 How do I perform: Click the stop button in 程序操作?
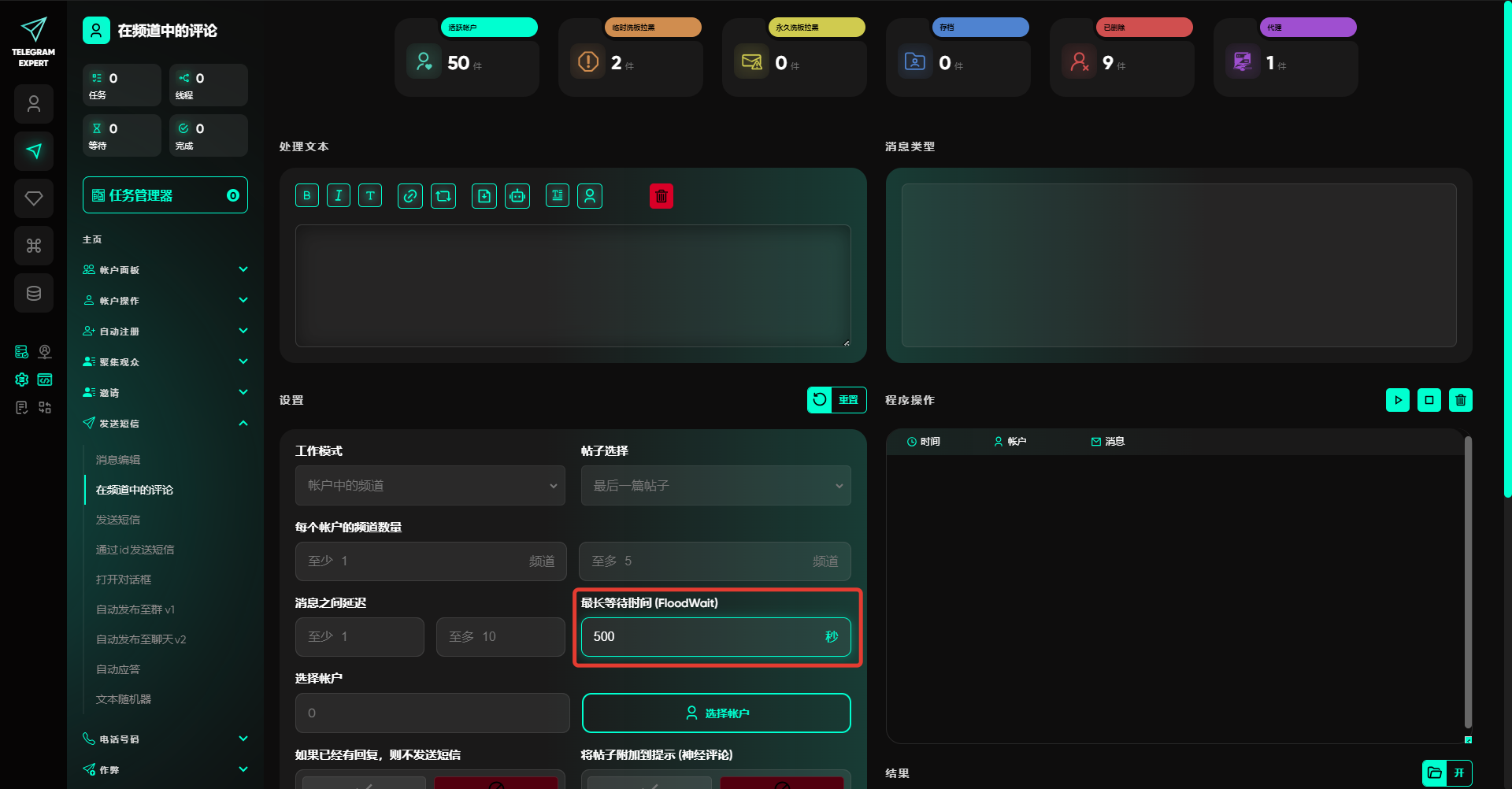pos(1429,400)
